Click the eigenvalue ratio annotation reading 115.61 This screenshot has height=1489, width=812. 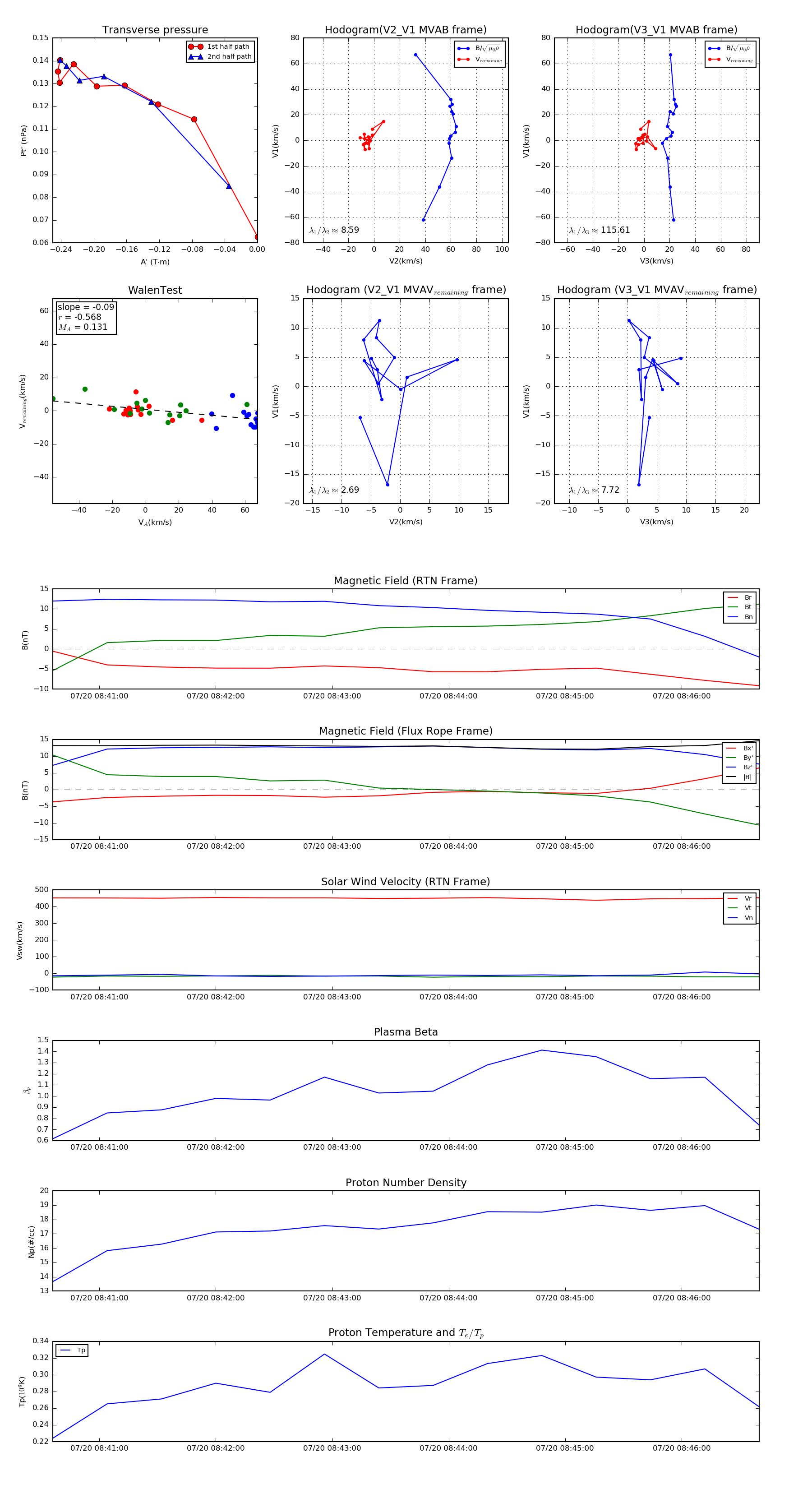click(x=600, y=230)
